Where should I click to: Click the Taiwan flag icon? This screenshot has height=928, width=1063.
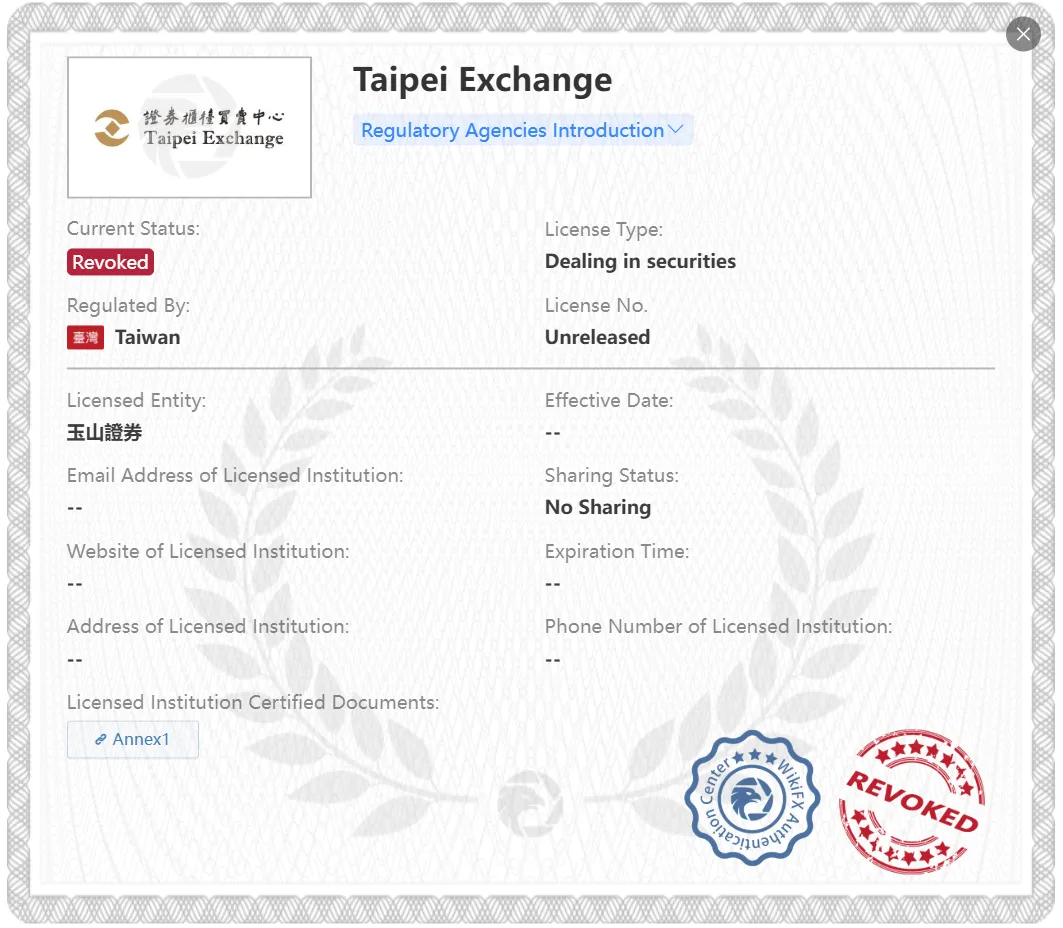click(85, 338)
